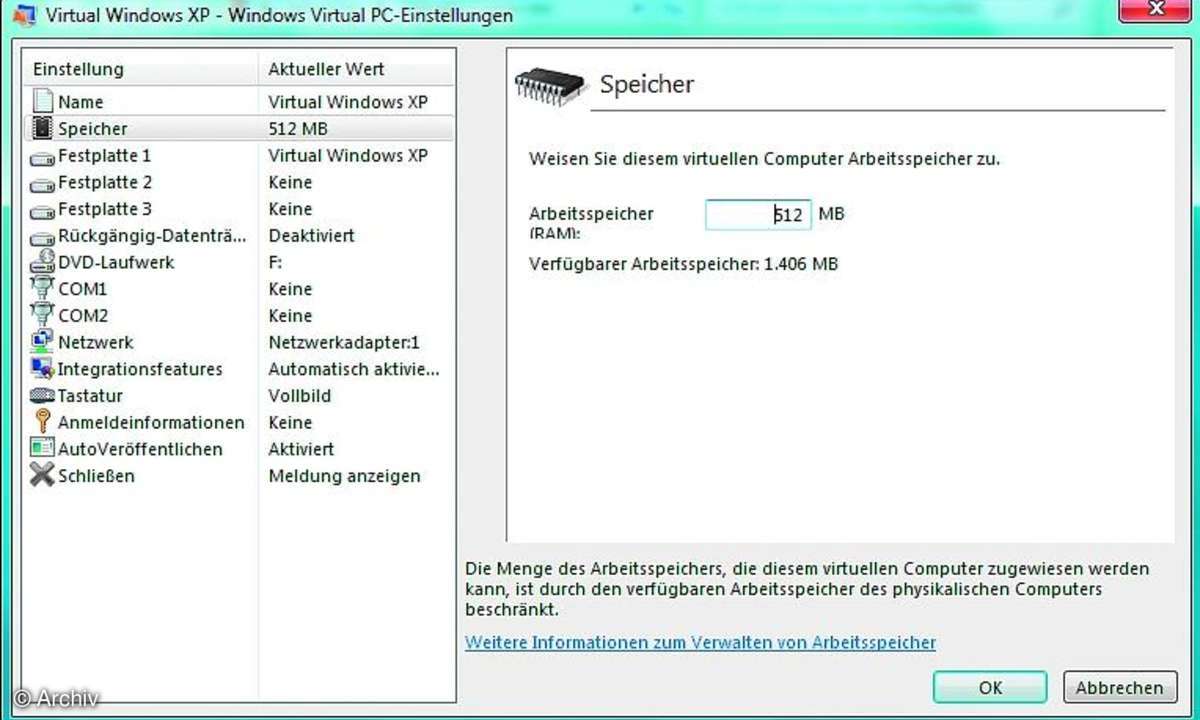
Task: Open the Integrationsfeatures setting
Action: coord(140,369)
